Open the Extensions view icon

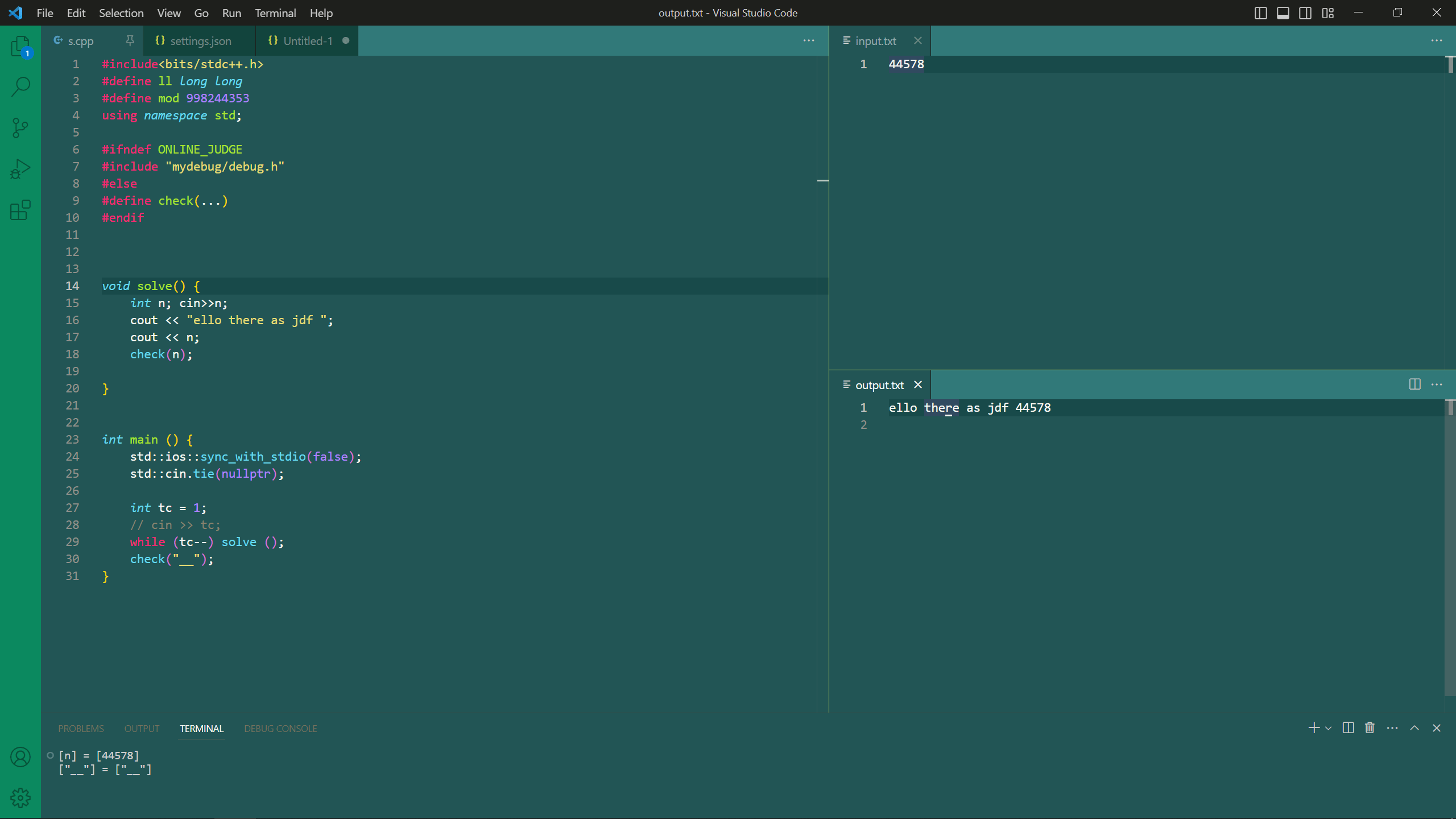coord(20,210)
